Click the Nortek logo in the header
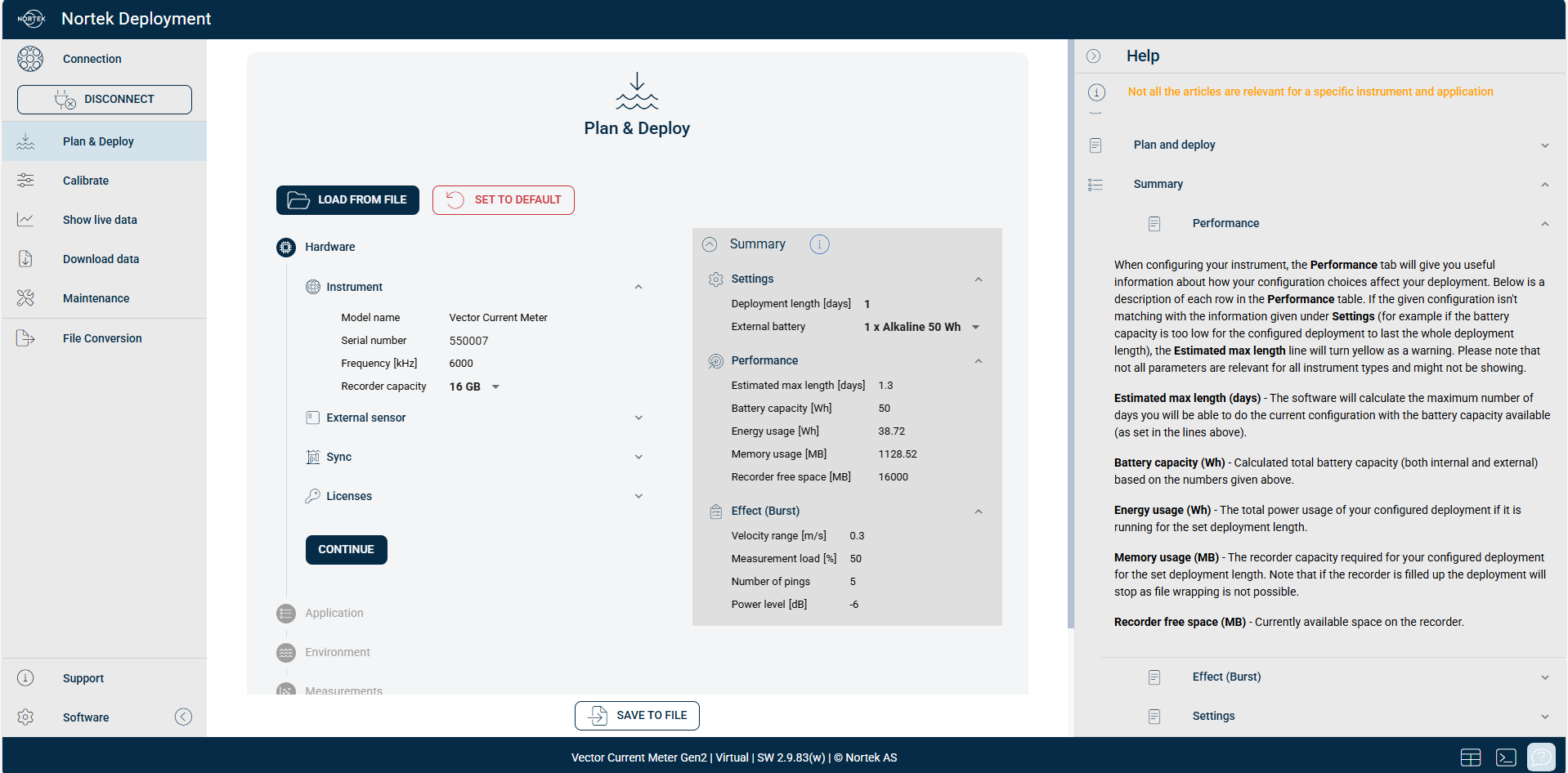Screen dimensions: 1568x773 31,19
